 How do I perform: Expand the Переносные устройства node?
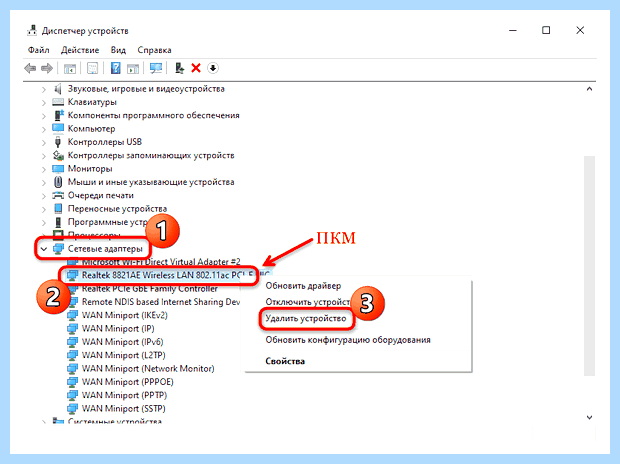[x=44, y=209]
